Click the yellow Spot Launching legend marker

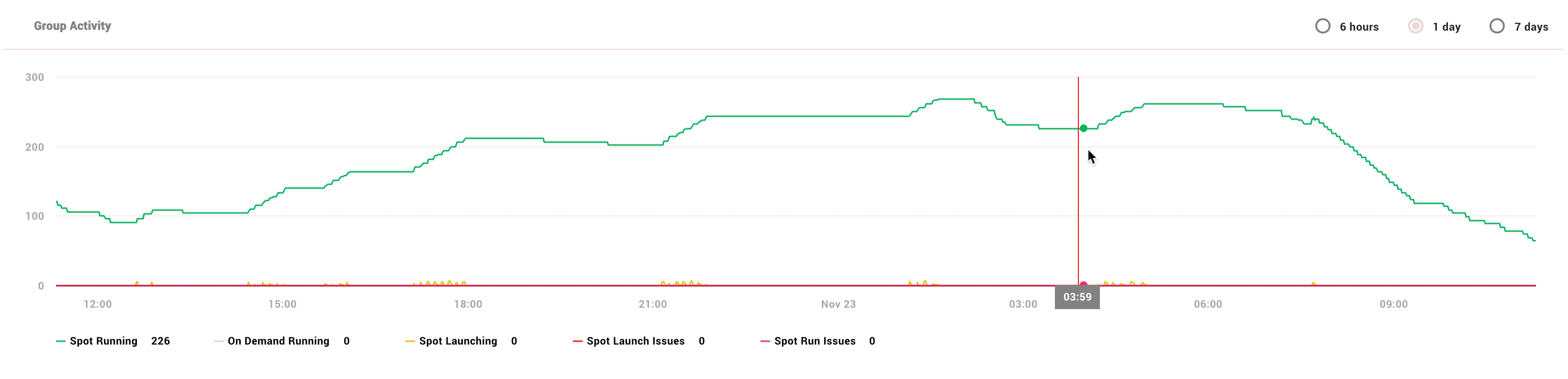[x=410, y=341]
